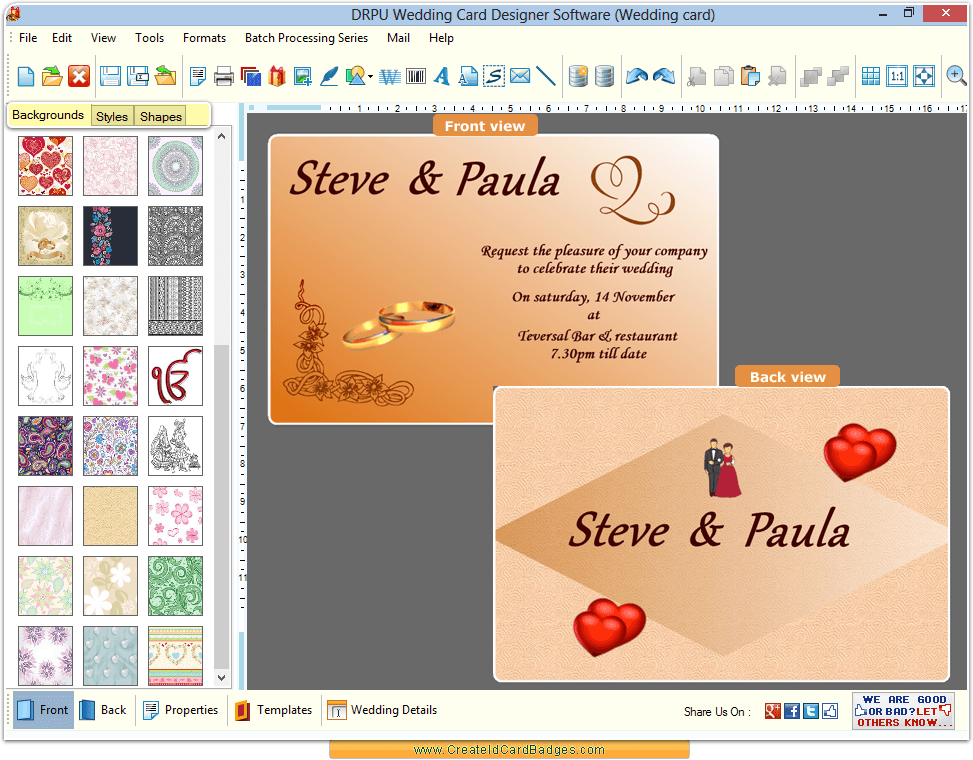Select the line drawing tool
Viewport: 973px width, 760px height.
tap(545, 76)
